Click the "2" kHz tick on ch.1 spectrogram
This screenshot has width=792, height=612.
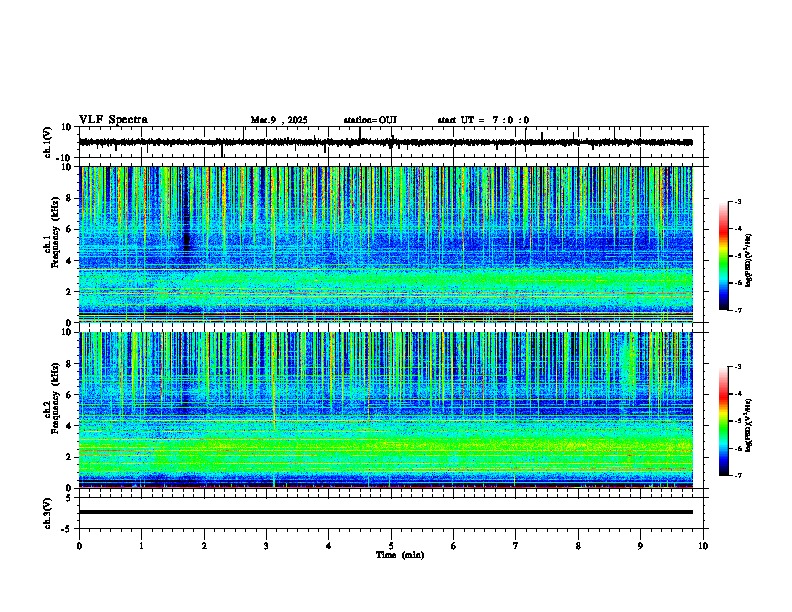tap(69, 292)
